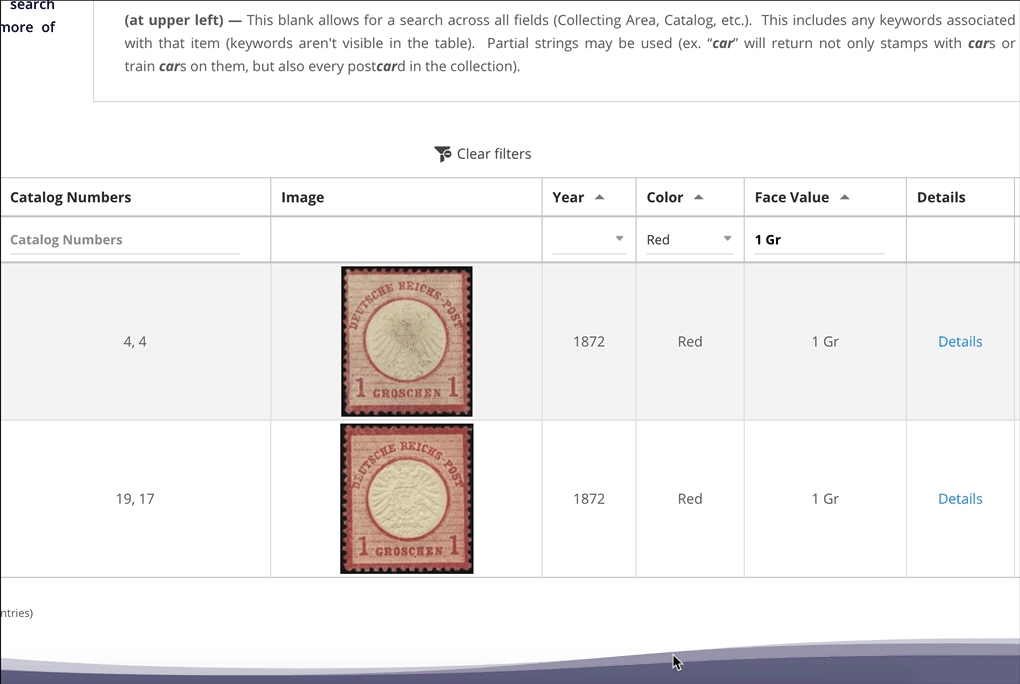Click the Details column header
This screenshot has width=1020, height=684.
[941, 197]
